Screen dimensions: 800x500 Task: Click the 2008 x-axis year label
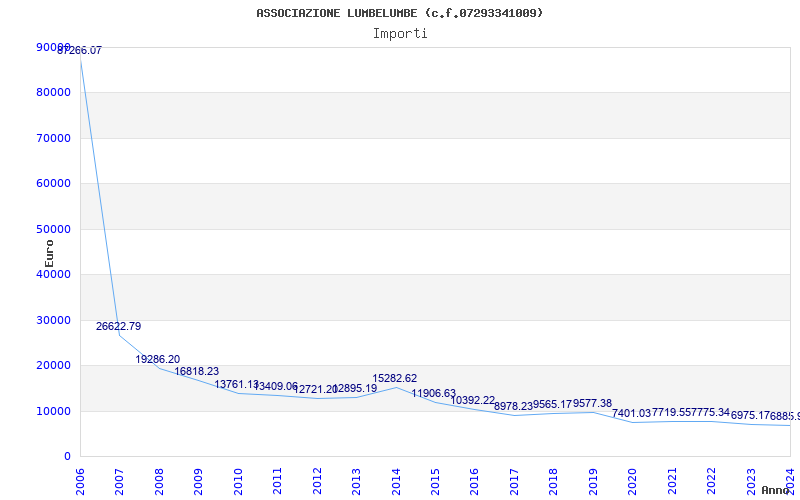click(159, 481)
